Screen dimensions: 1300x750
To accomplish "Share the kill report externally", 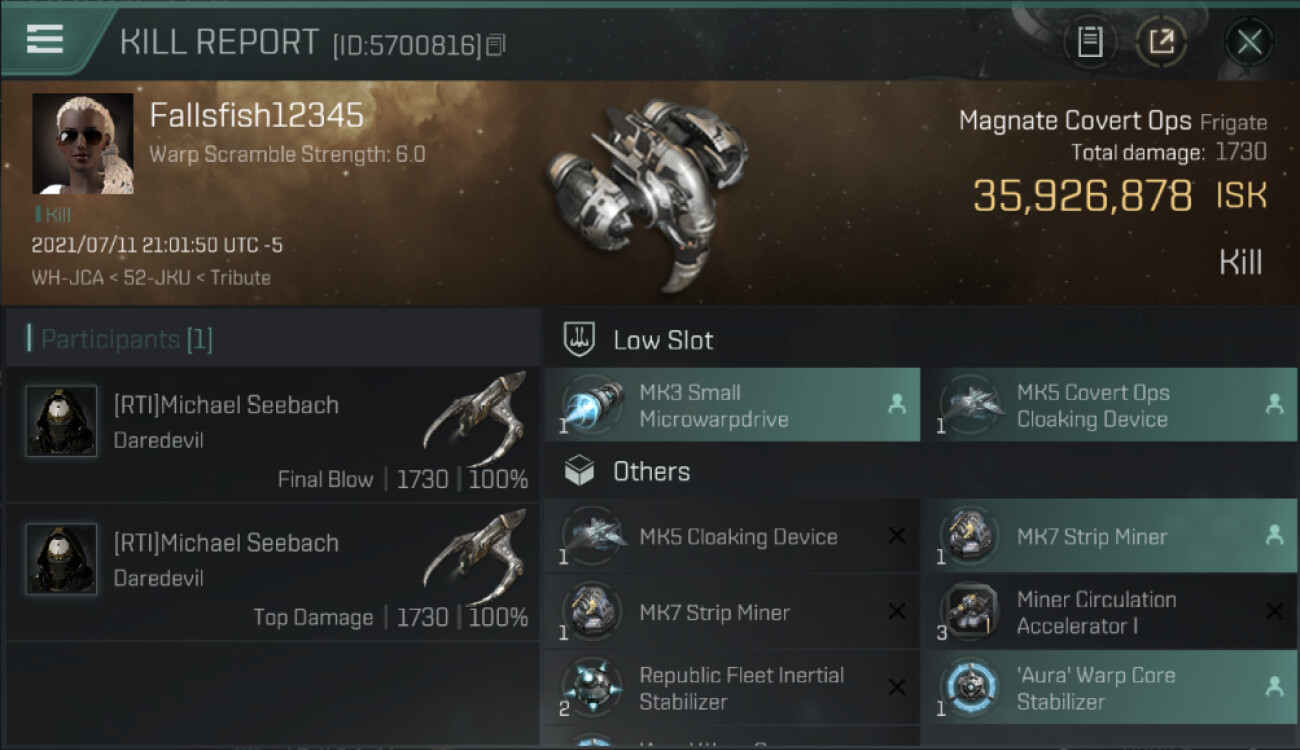I will coord(1161,42).
